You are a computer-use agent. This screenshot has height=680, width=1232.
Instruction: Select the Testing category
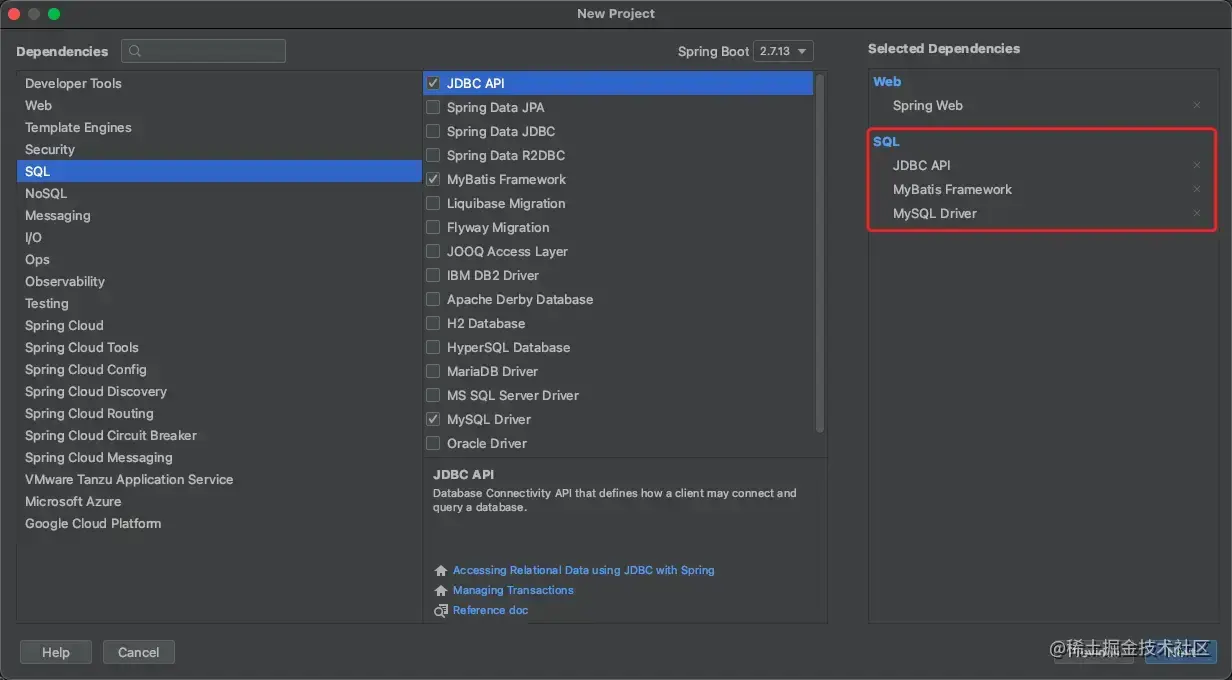(x=219, y=303)
